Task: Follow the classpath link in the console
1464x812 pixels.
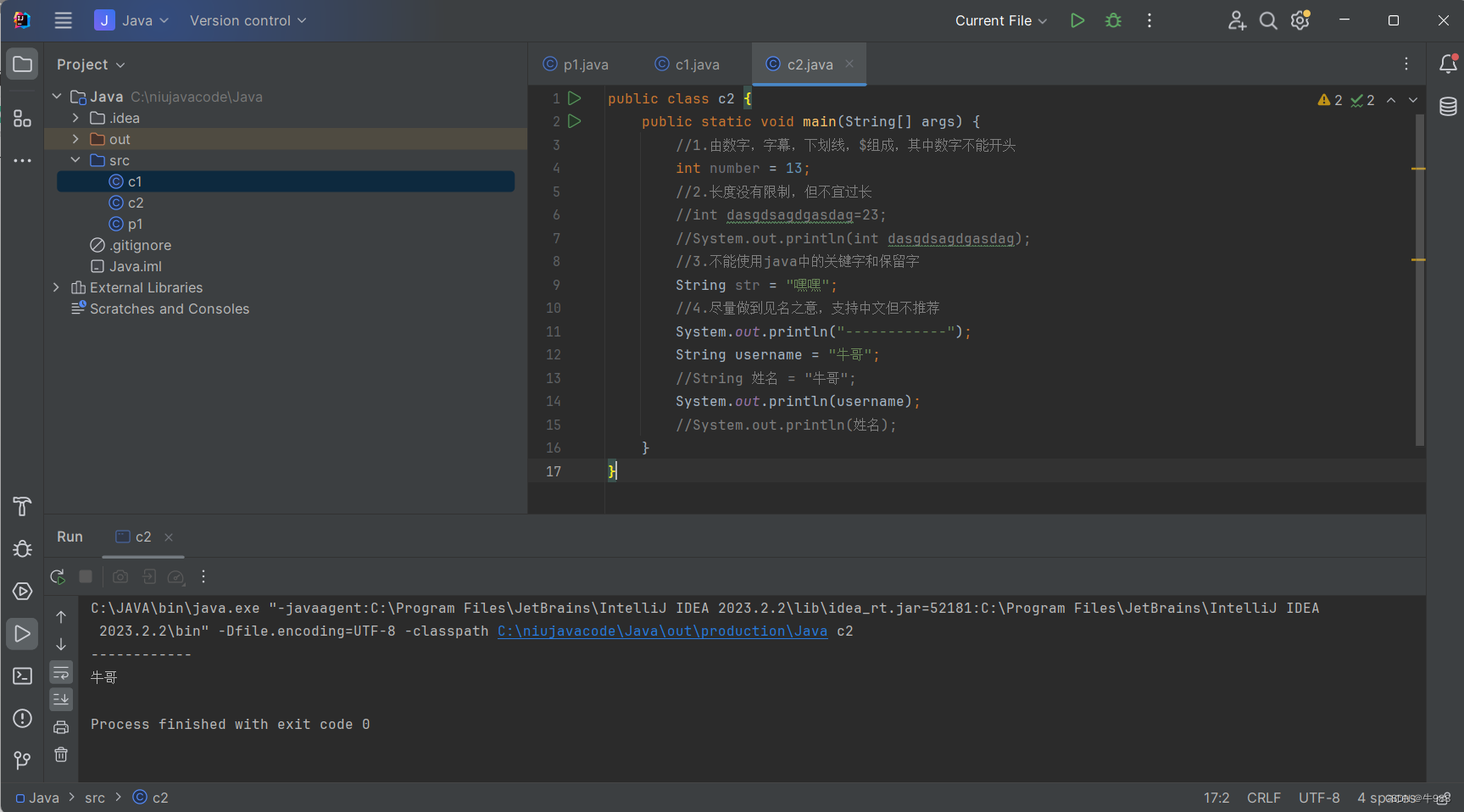Action: [661, 631]
